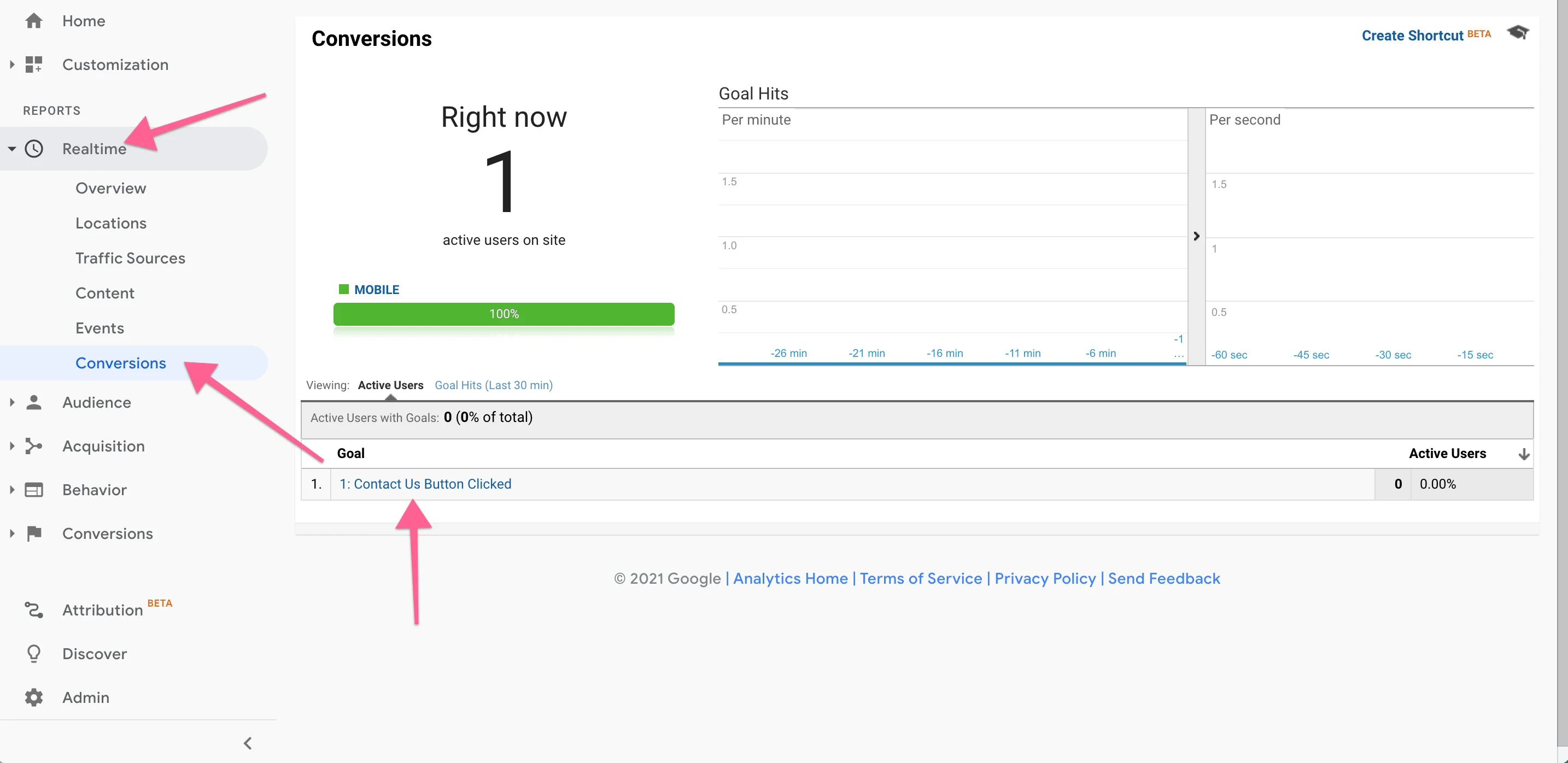Expand the Acquisition section

pyautogui.click(x=11, y=446)
